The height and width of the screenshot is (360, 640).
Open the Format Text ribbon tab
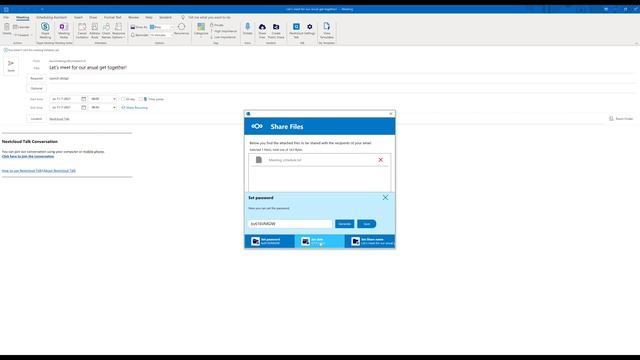[113, 18]
